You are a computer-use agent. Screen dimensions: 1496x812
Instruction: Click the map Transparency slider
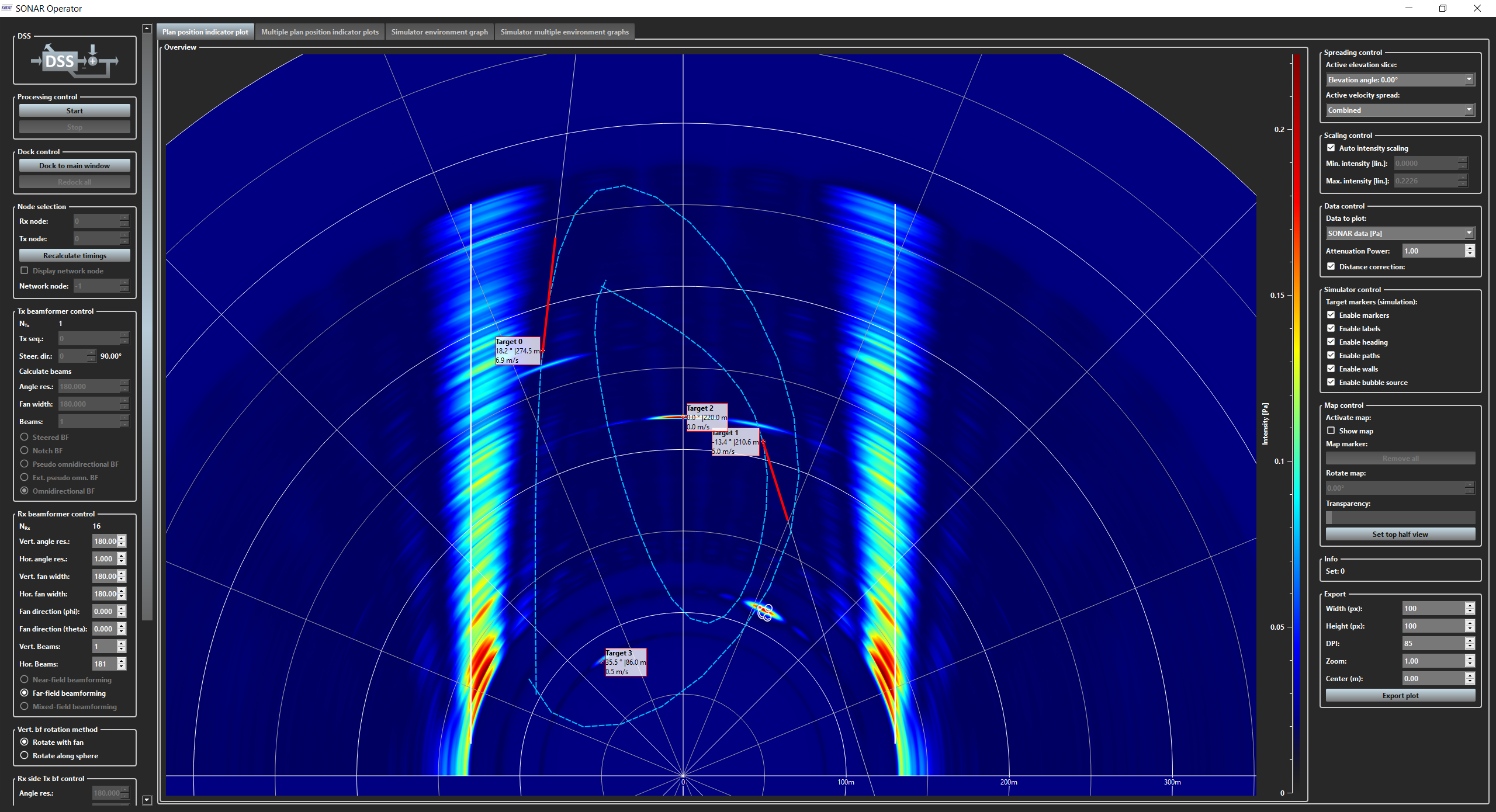(1400, 518)
